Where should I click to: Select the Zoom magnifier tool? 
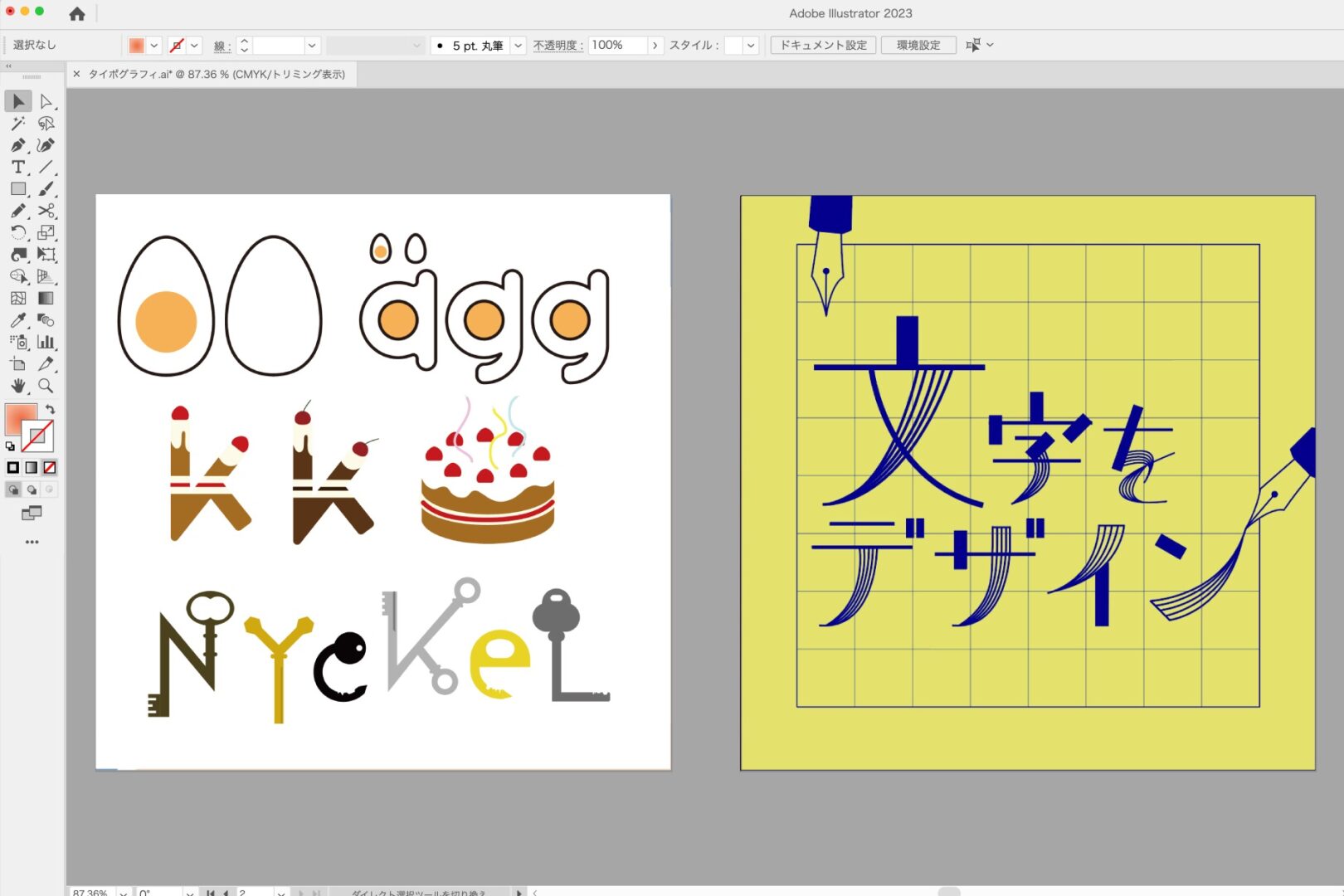pyautogui.click(x=46, y=386)
